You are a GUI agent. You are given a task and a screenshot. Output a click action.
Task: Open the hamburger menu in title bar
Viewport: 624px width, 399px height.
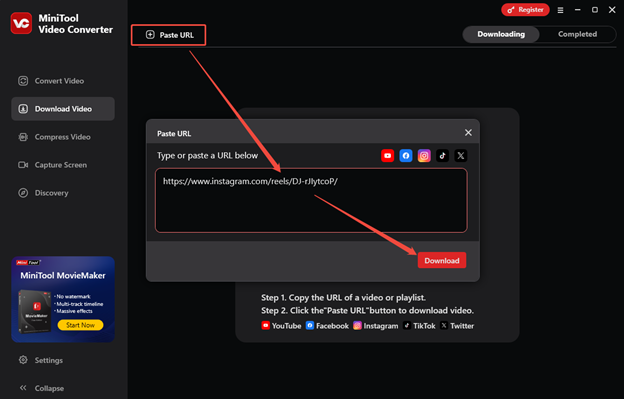(560, 10)
